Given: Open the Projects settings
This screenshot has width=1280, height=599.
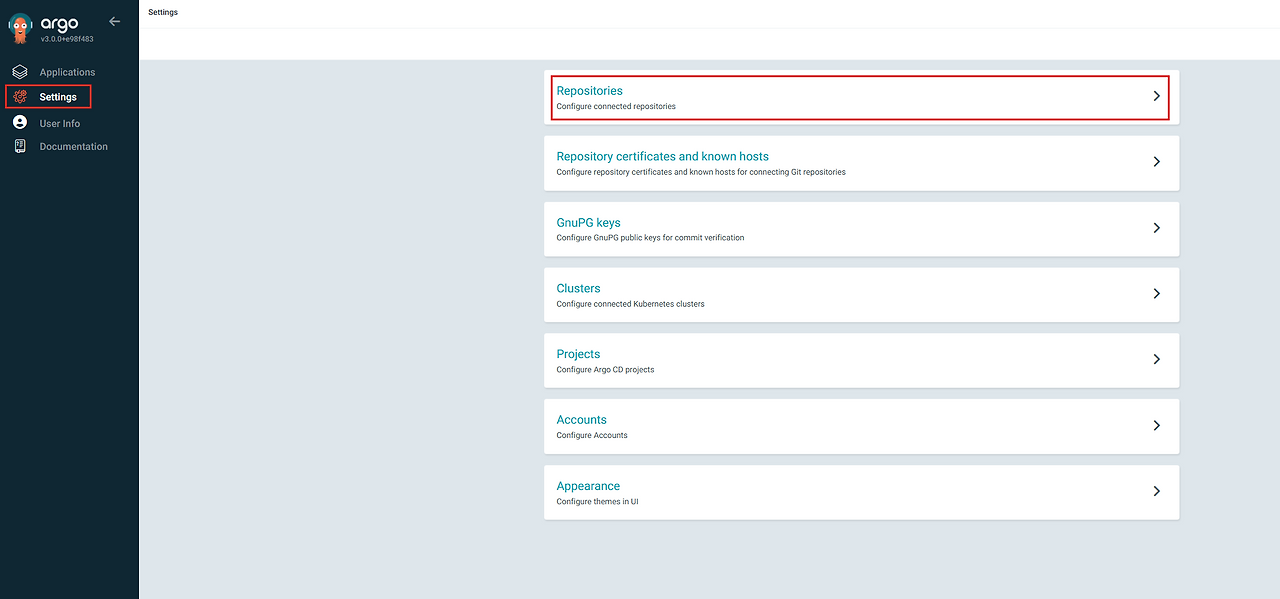Looking at the screenshot, I should (578, 354).
